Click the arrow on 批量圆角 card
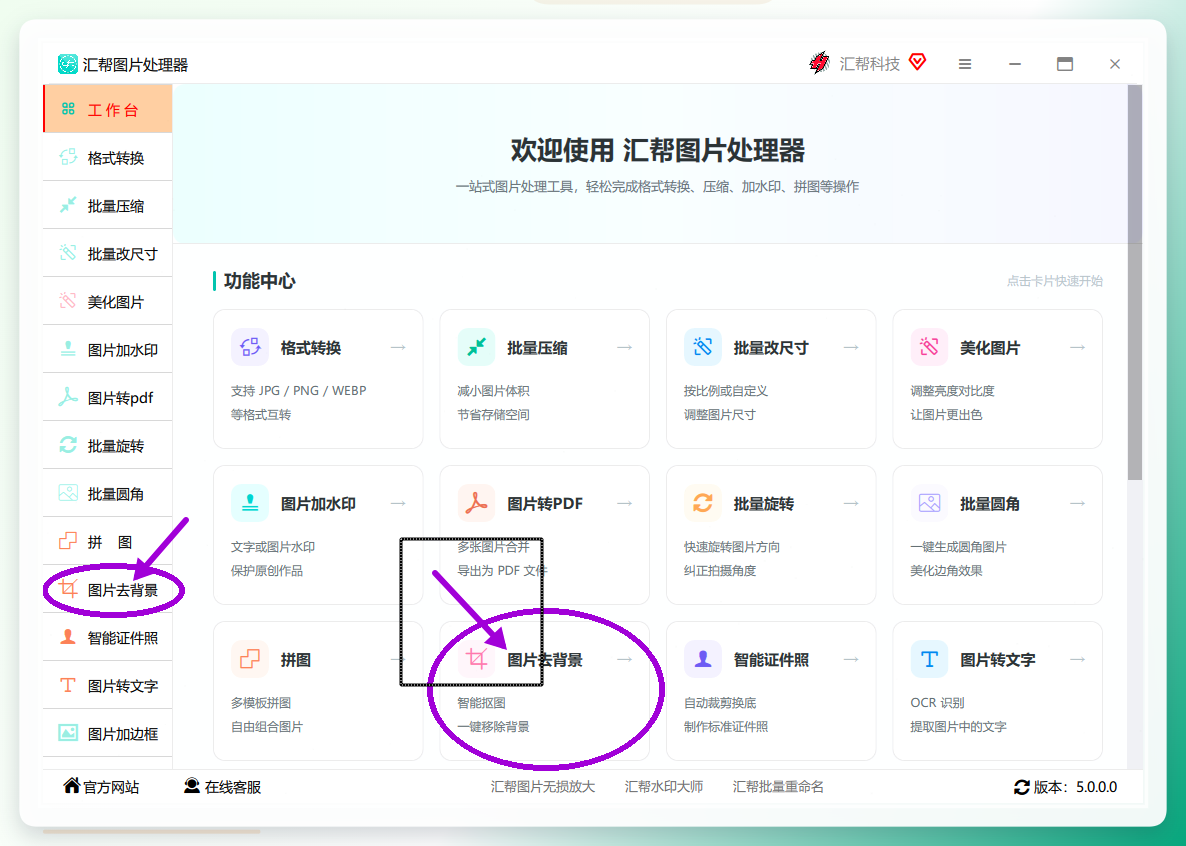 point(1078,503)
